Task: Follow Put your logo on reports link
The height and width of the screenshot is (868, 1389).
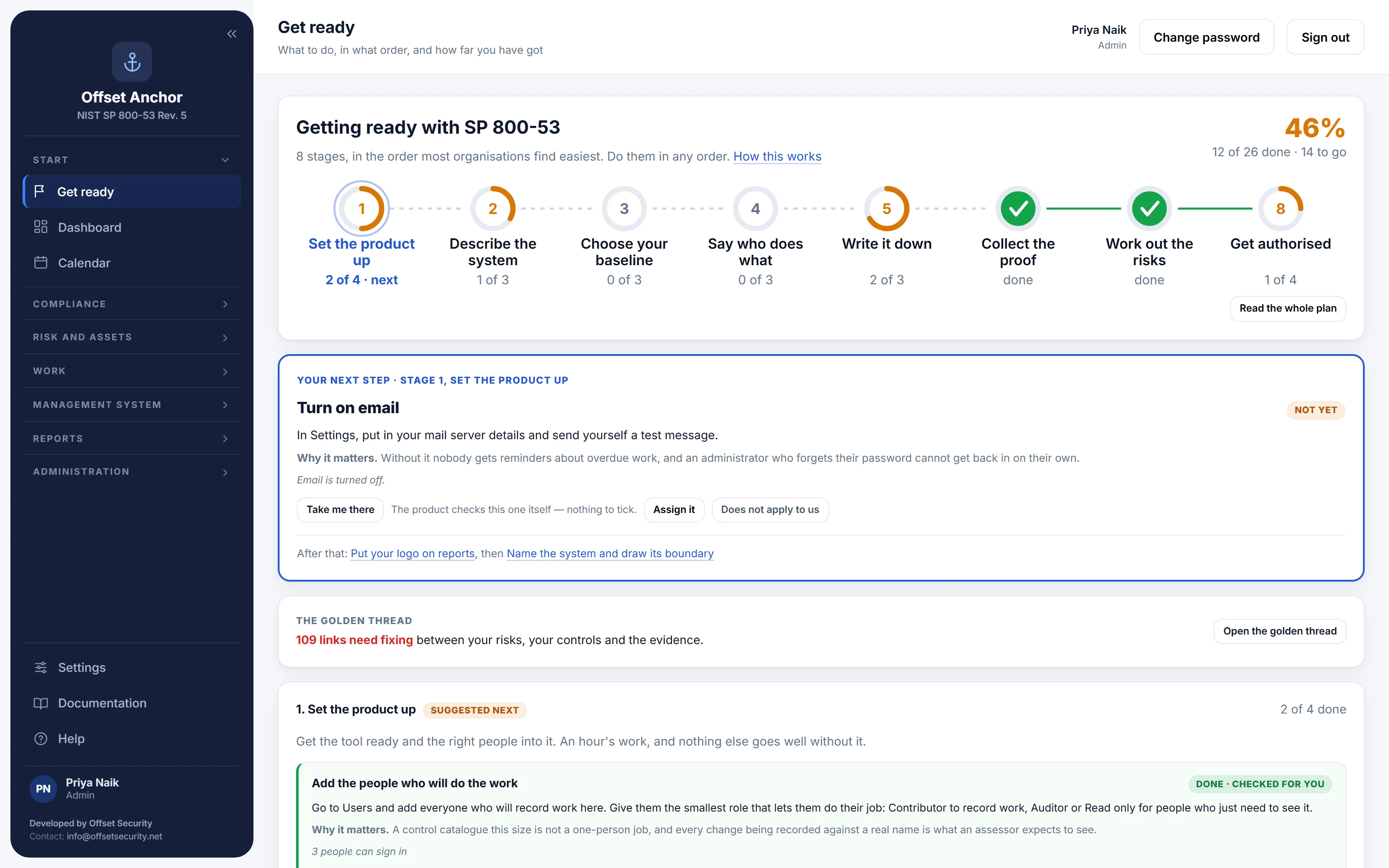Action: (x=413, y=553)
